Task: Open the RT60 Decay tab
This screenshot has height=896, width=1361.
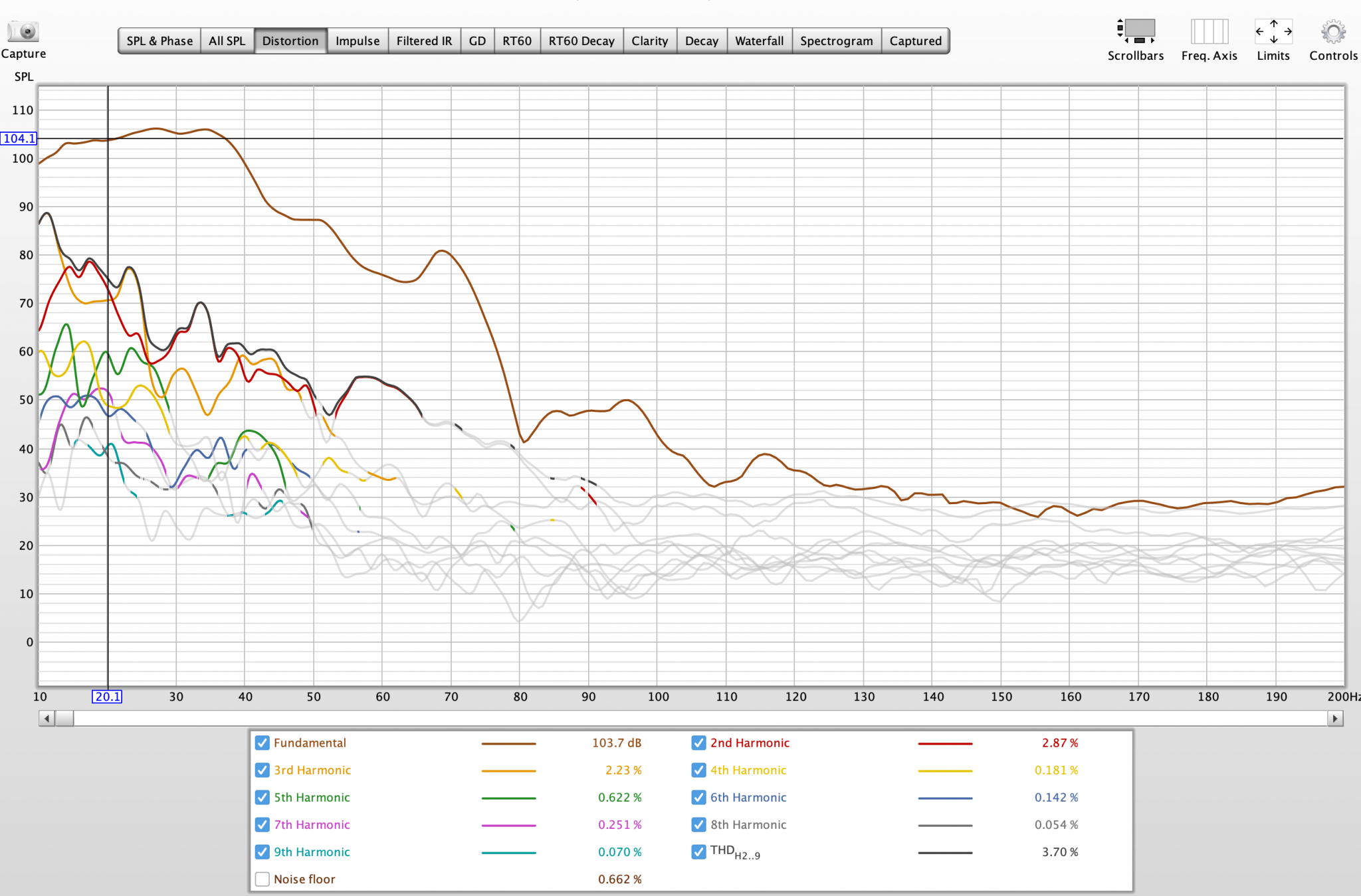Action: click(581, 41)
